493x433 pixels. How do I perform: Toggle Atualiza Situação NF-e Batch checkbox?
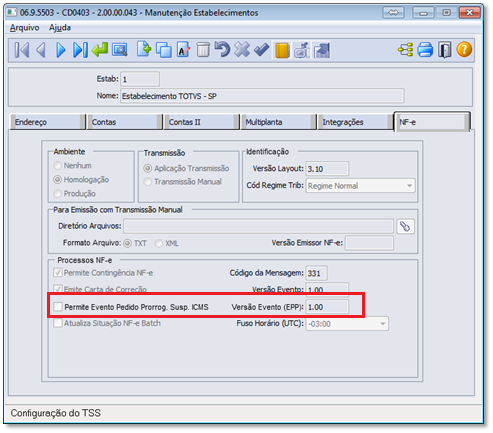[x=58, y=323]
